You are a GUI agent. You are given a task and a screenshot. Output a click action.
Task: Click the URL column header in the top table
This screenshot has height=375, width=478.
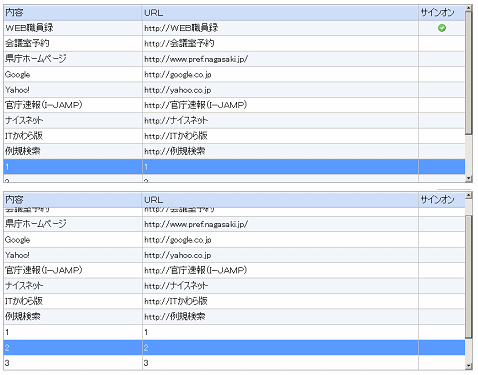click(x=280, y=13)
